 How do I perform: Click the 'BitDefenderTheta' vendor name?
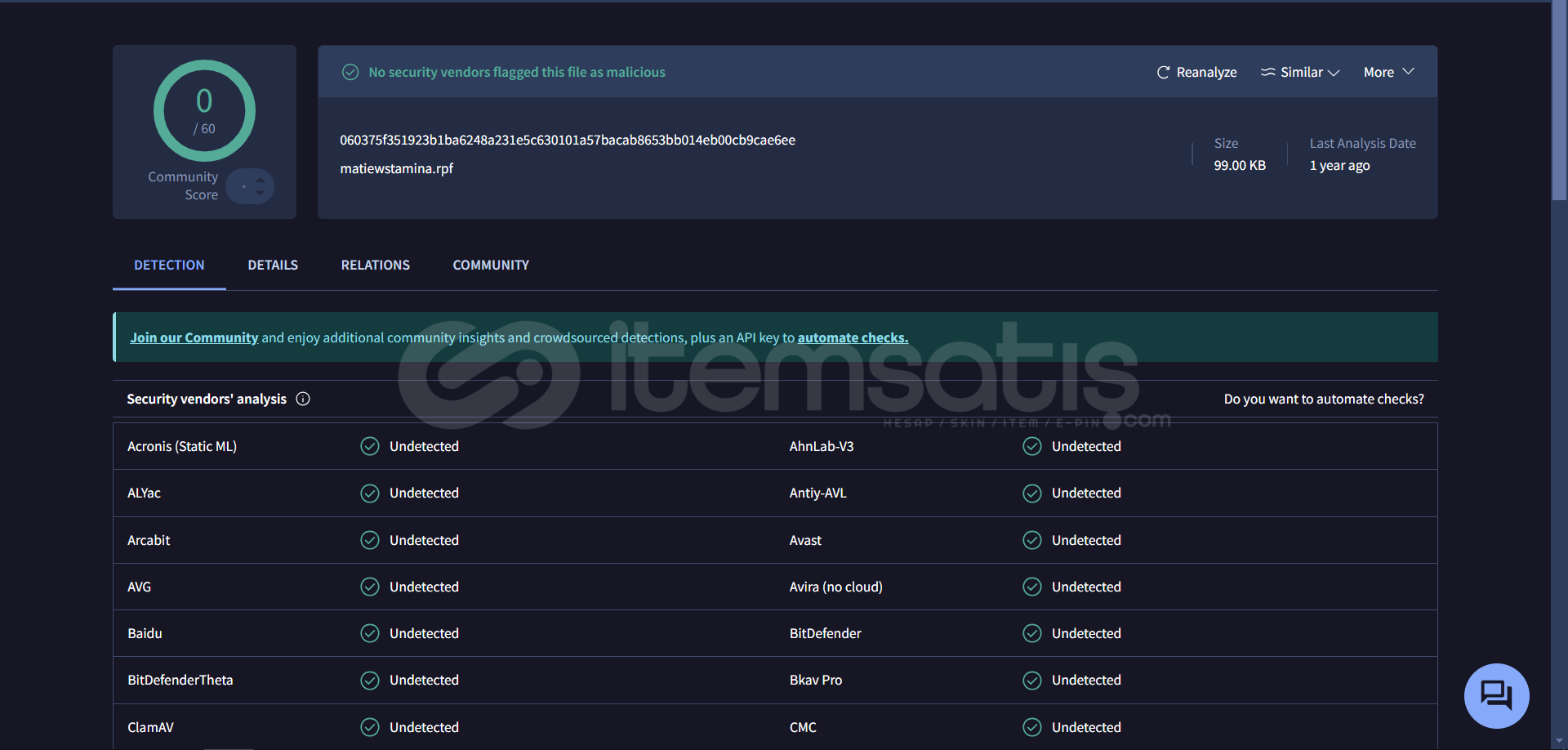click(180, 680)
